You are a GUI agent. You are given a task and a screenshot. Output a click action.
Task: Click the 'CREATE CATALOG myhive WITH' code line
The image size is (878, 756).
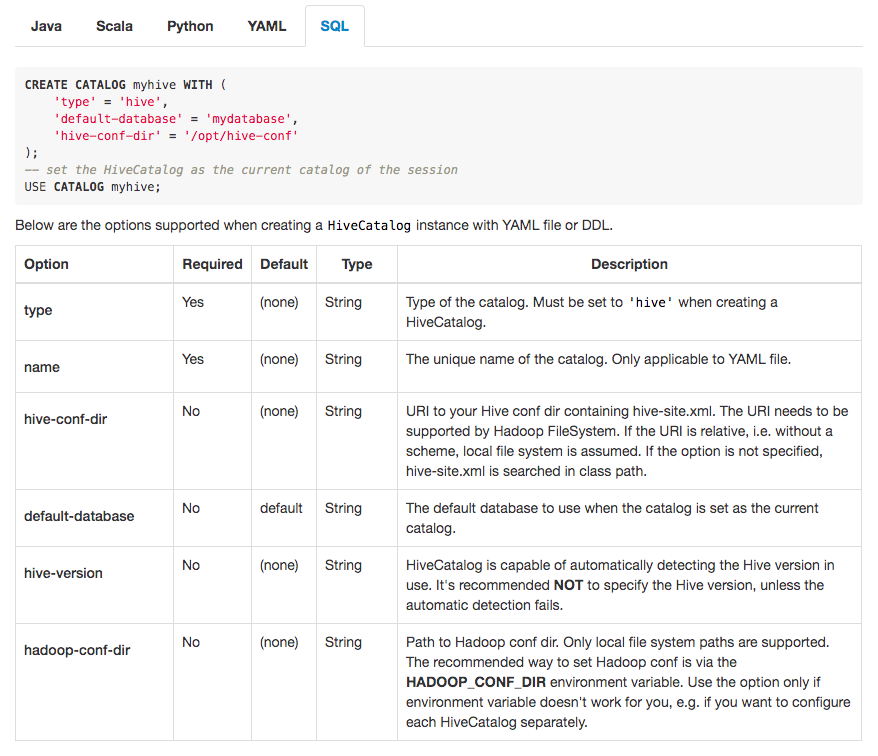[x=119, y=85]
